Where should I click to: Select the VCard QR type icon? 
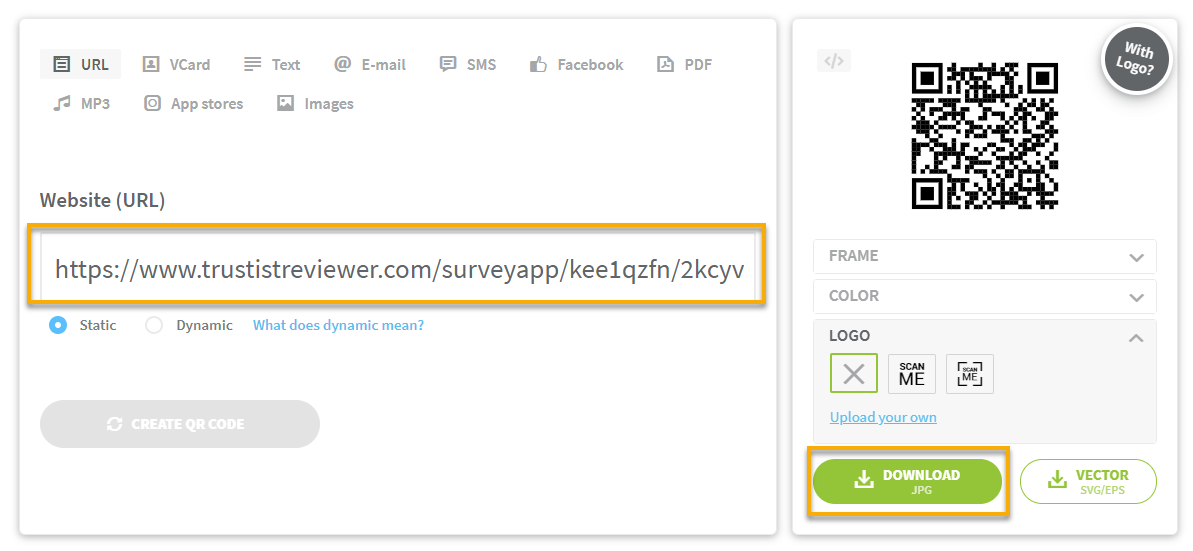pos(151,64)
